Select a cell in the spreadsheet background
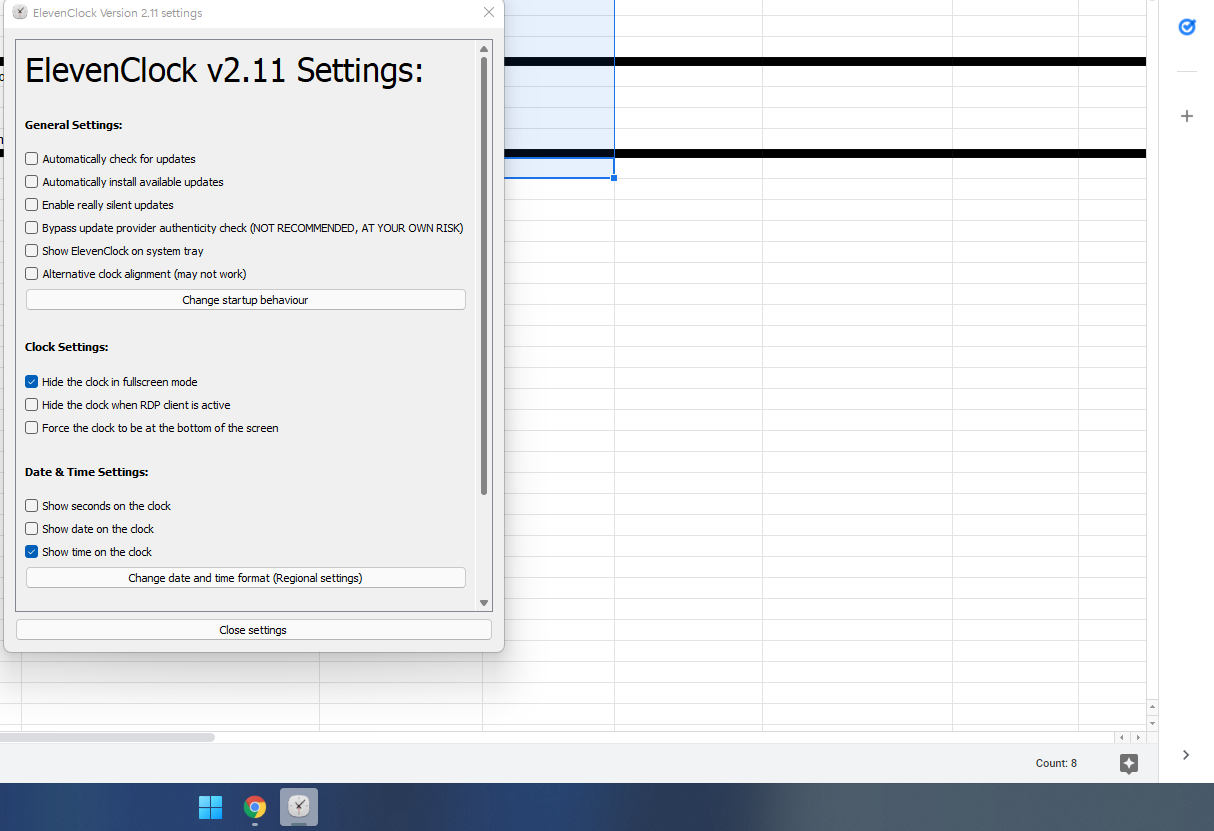The image size is (1214, 831). pos(800,400)
